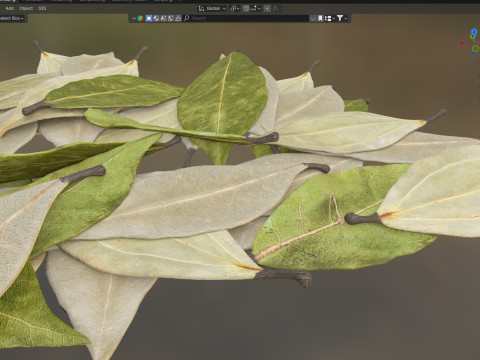480x360 pixels.
Task: Click the green axis circle on the navigation gizmo
Action: tap(475, 49)
